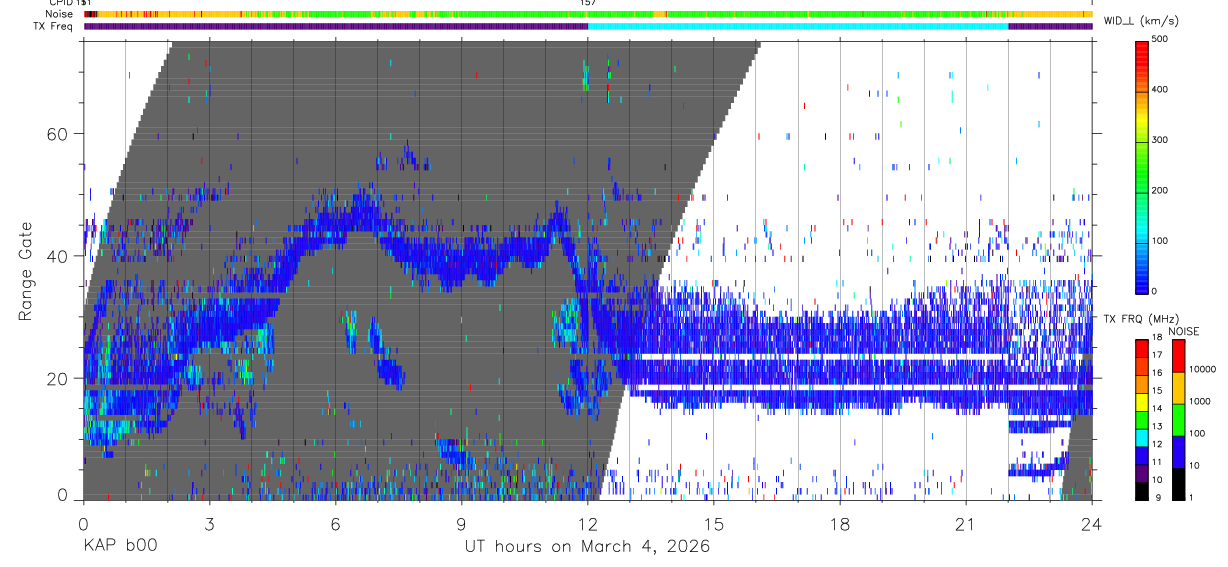Viewport: 1228px width, 567px height.
Task: Click the 'UT hours on March 4, 2026' axis title
Action: [588, 547]
